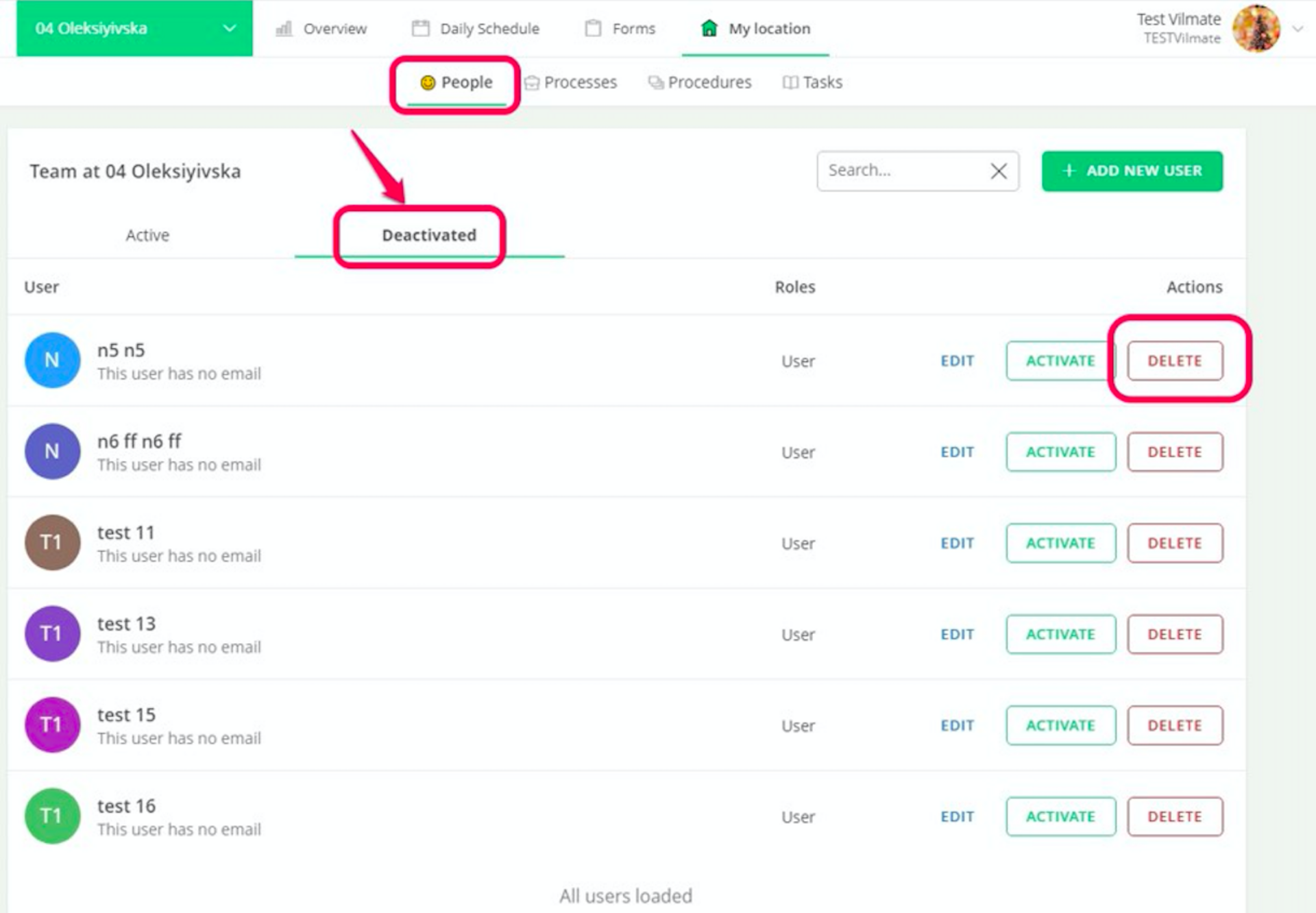The image size is (1316, 913).
Task: Click the Test Vilmate profile picture
Action: point(1256,29)
